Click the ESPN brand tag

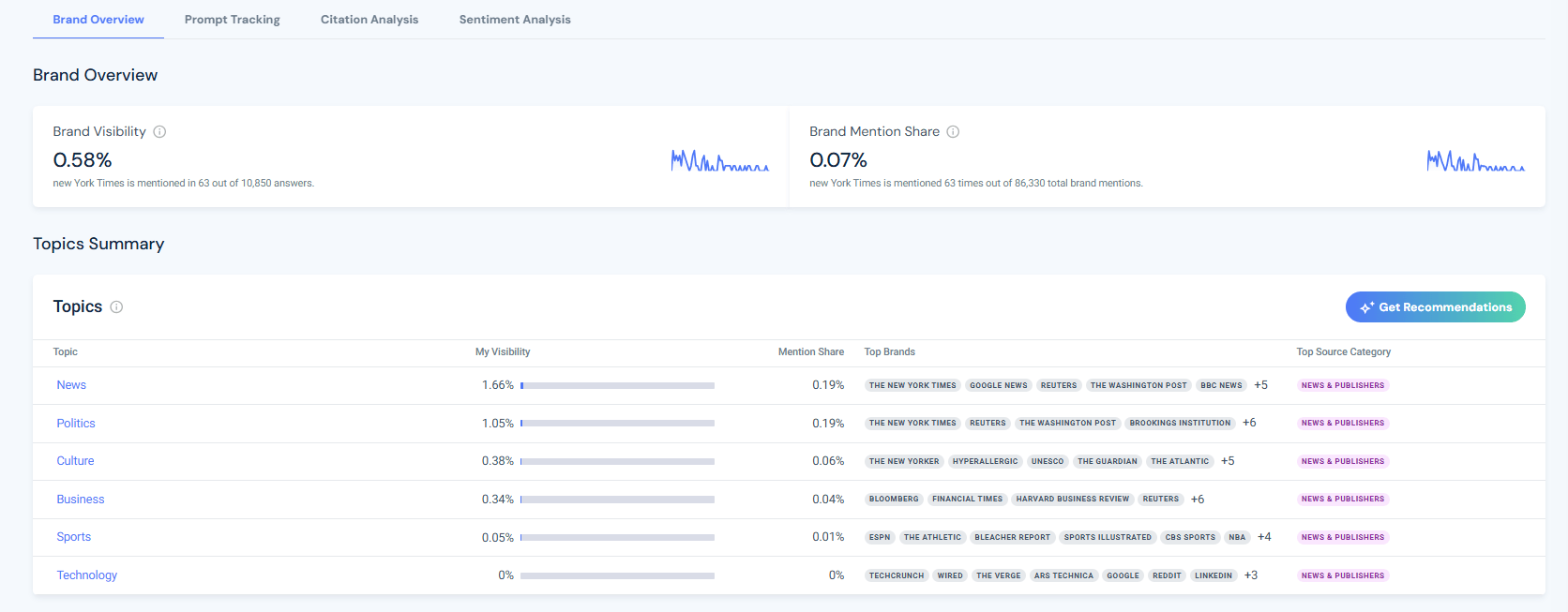(880, 537)
